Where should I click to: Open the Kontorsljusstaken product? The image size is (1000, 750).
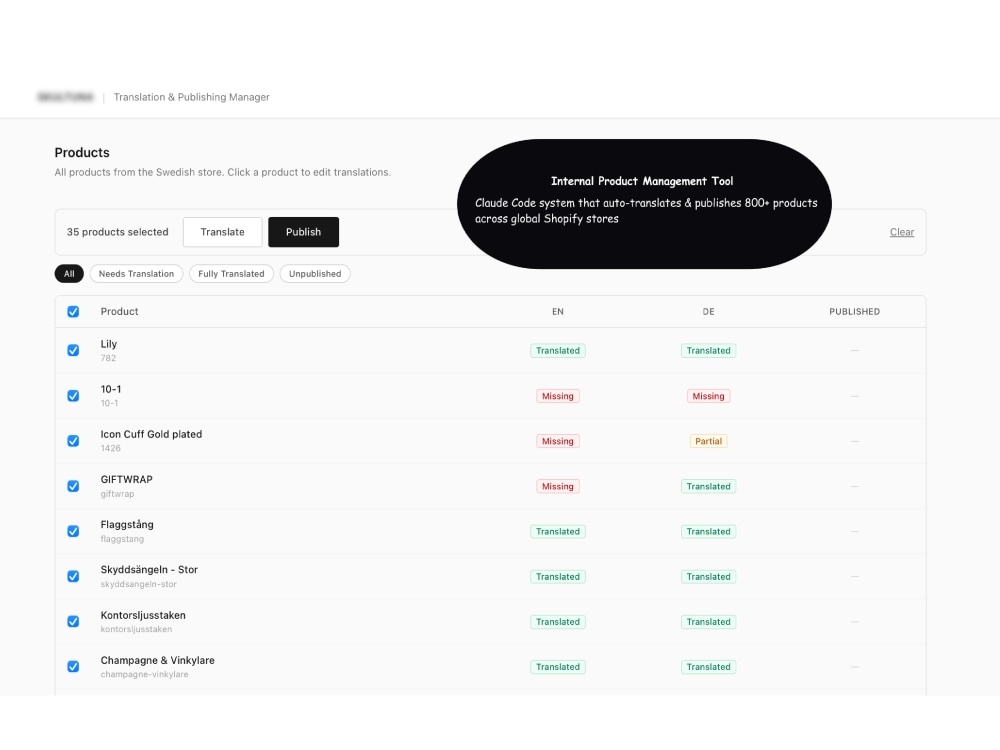pos(143,615)
